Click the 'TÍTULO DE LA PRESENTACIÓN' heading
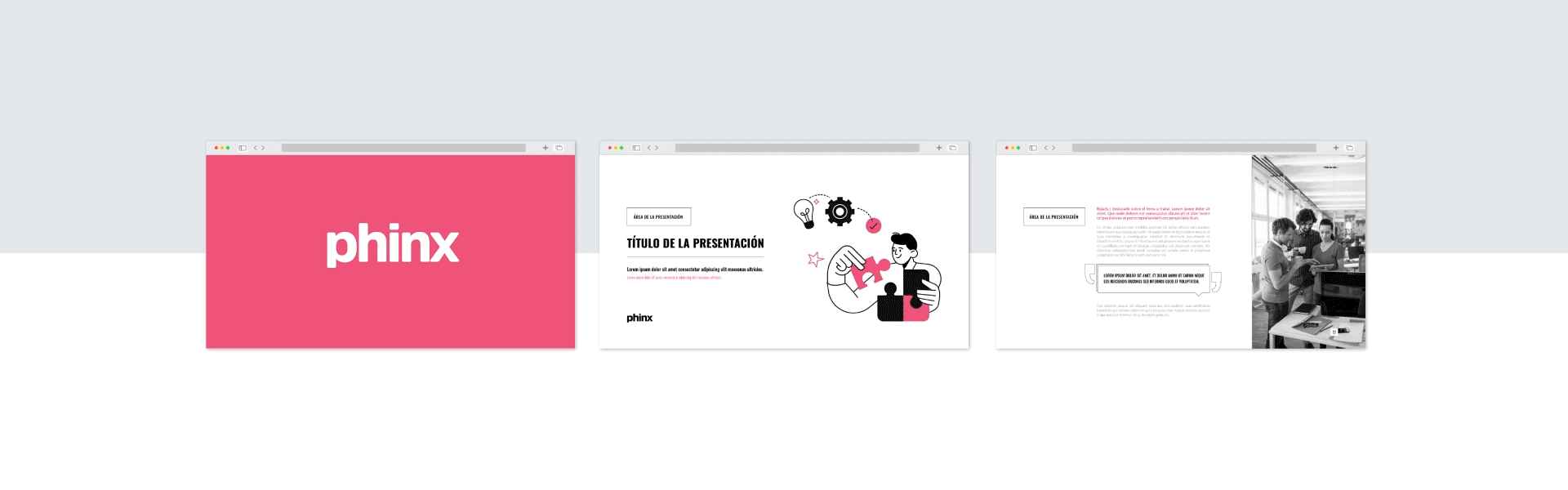This screenshot has width=1568, height=490. (696, 243)
